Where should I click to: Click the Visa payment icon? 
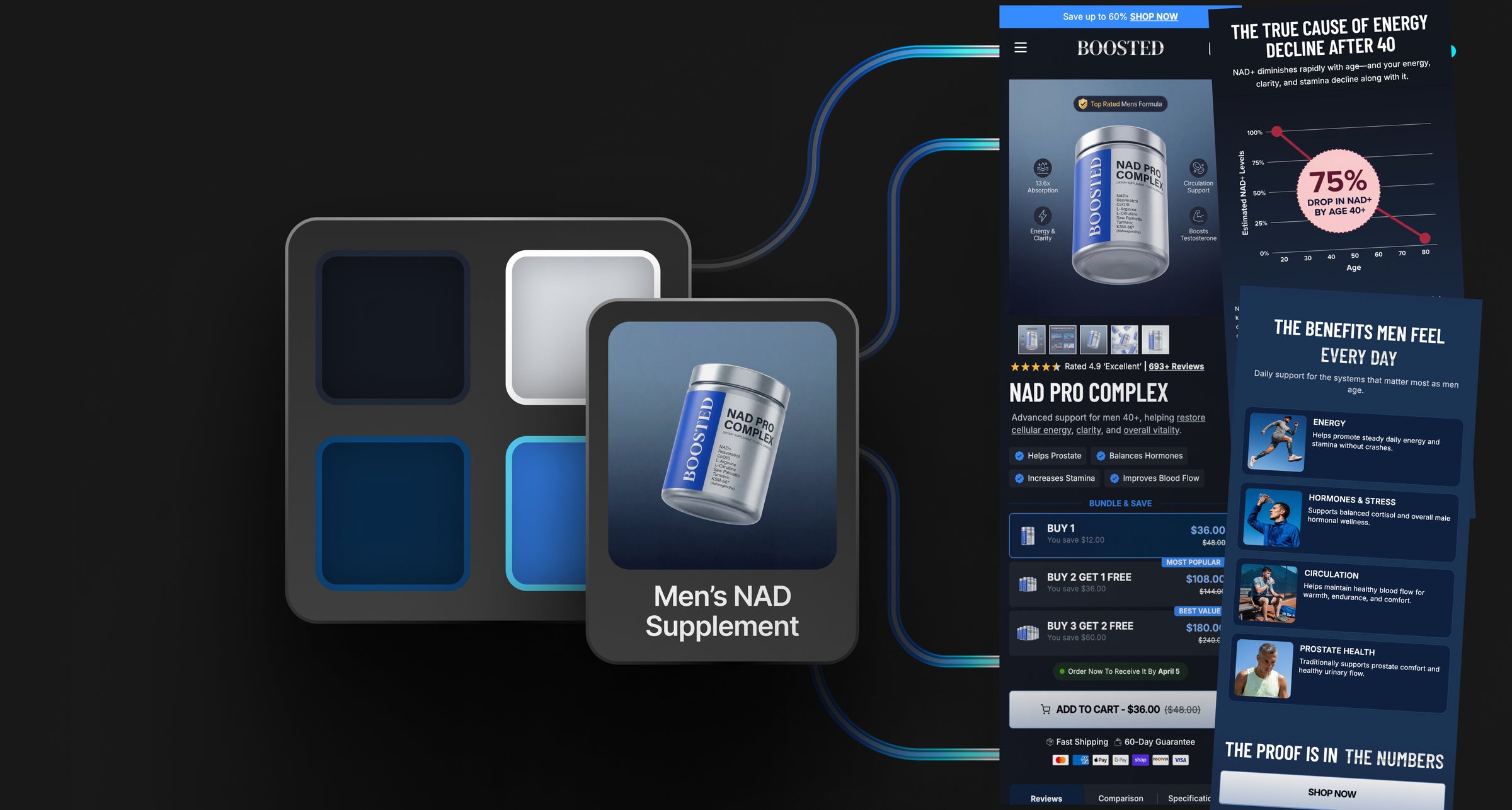[x=1181, y=760]
